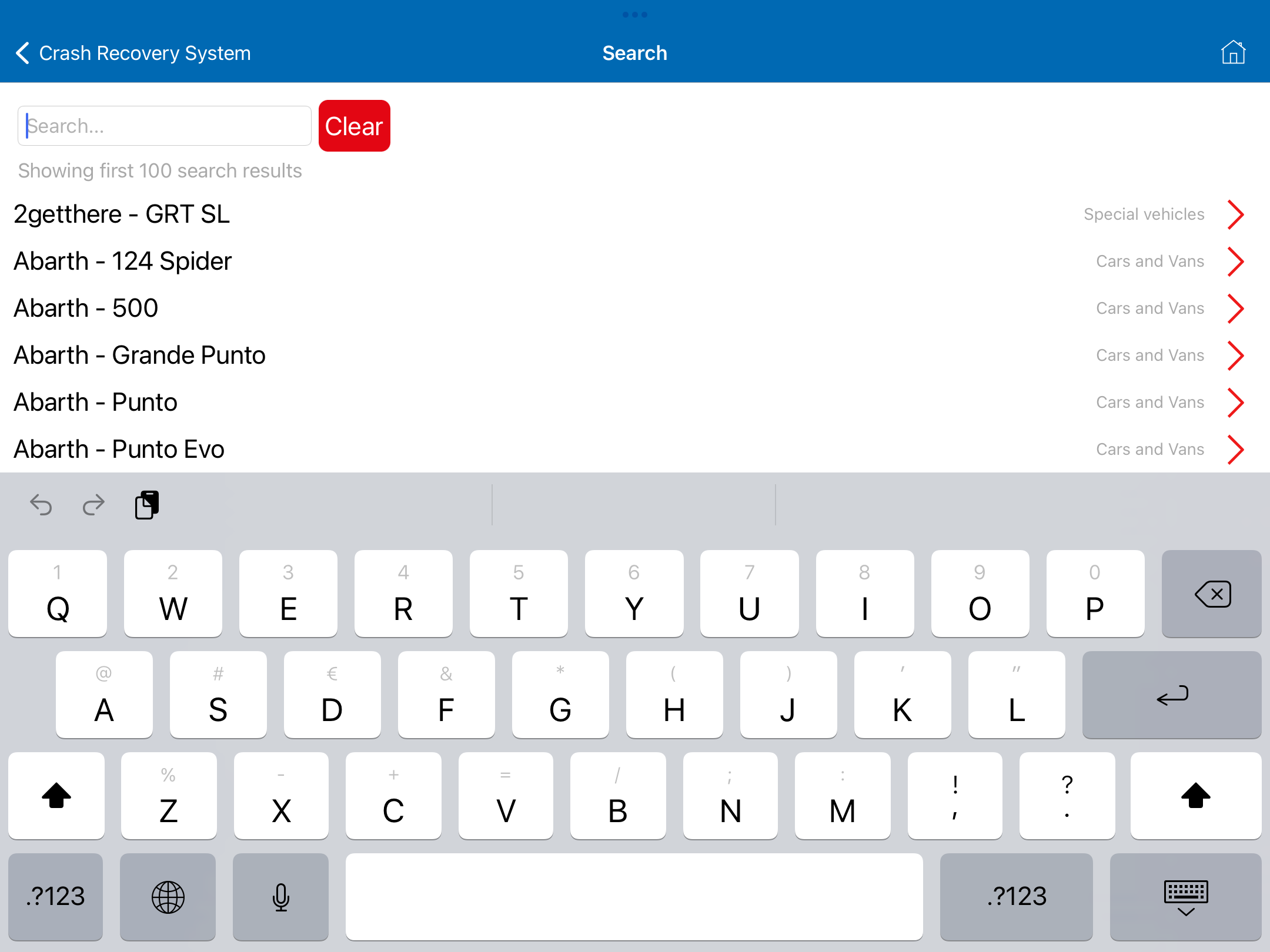Start dictation with microphone key

tap(280, 897)
